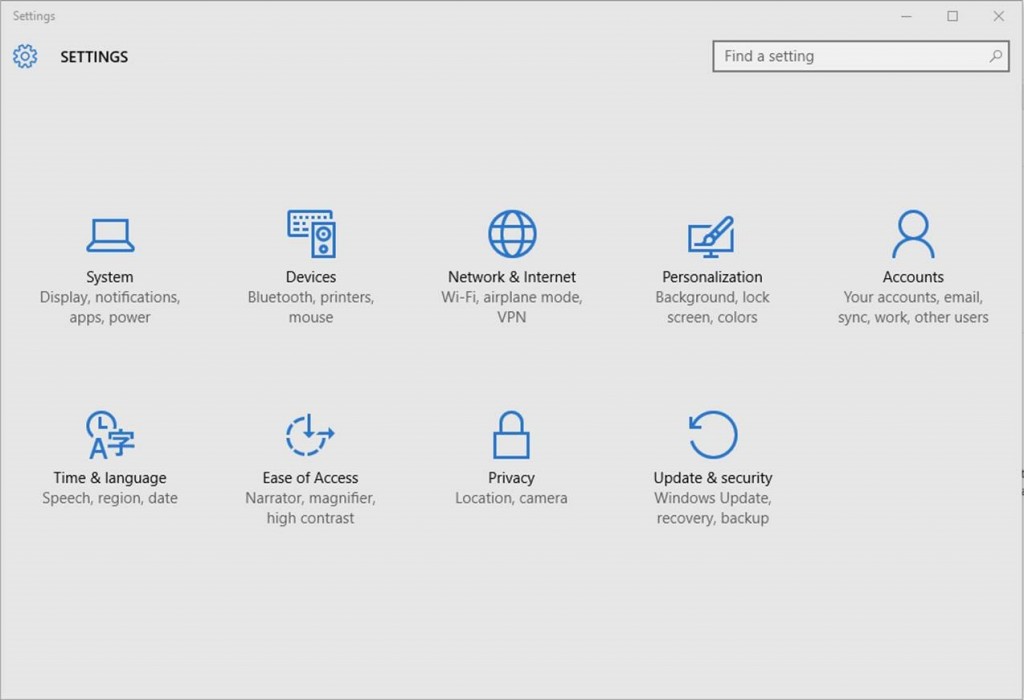This screenshot has width=1024, height=700.
Task: Open the System laptop icon
Action: pos(110,236)
